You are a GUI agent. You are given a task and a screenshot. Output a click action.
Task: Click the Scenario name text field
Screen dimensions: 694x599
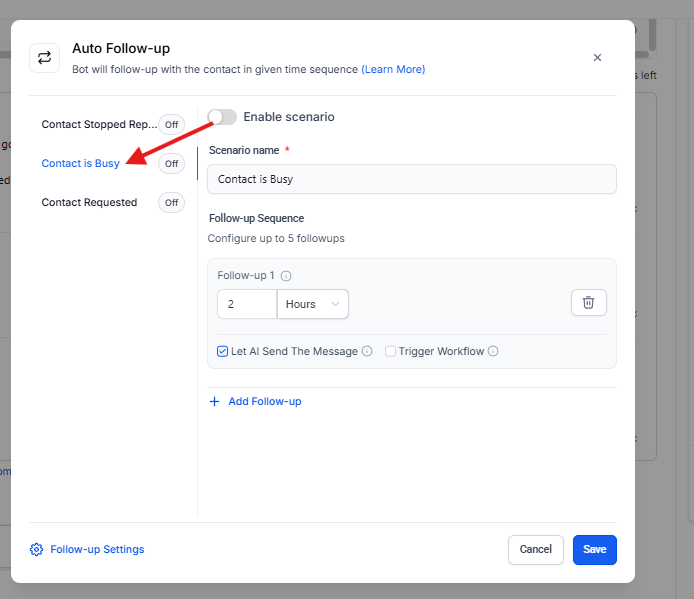(x=411, y=179)
